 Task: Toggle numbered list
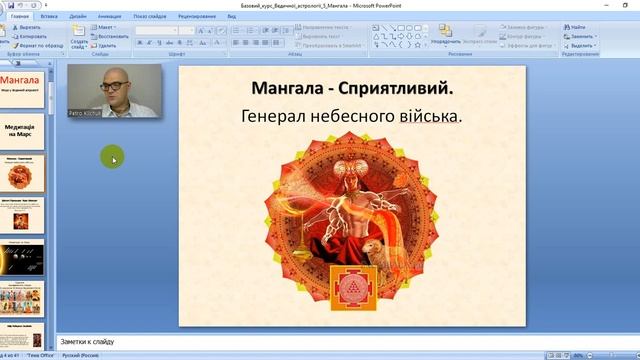pos(251,31)
